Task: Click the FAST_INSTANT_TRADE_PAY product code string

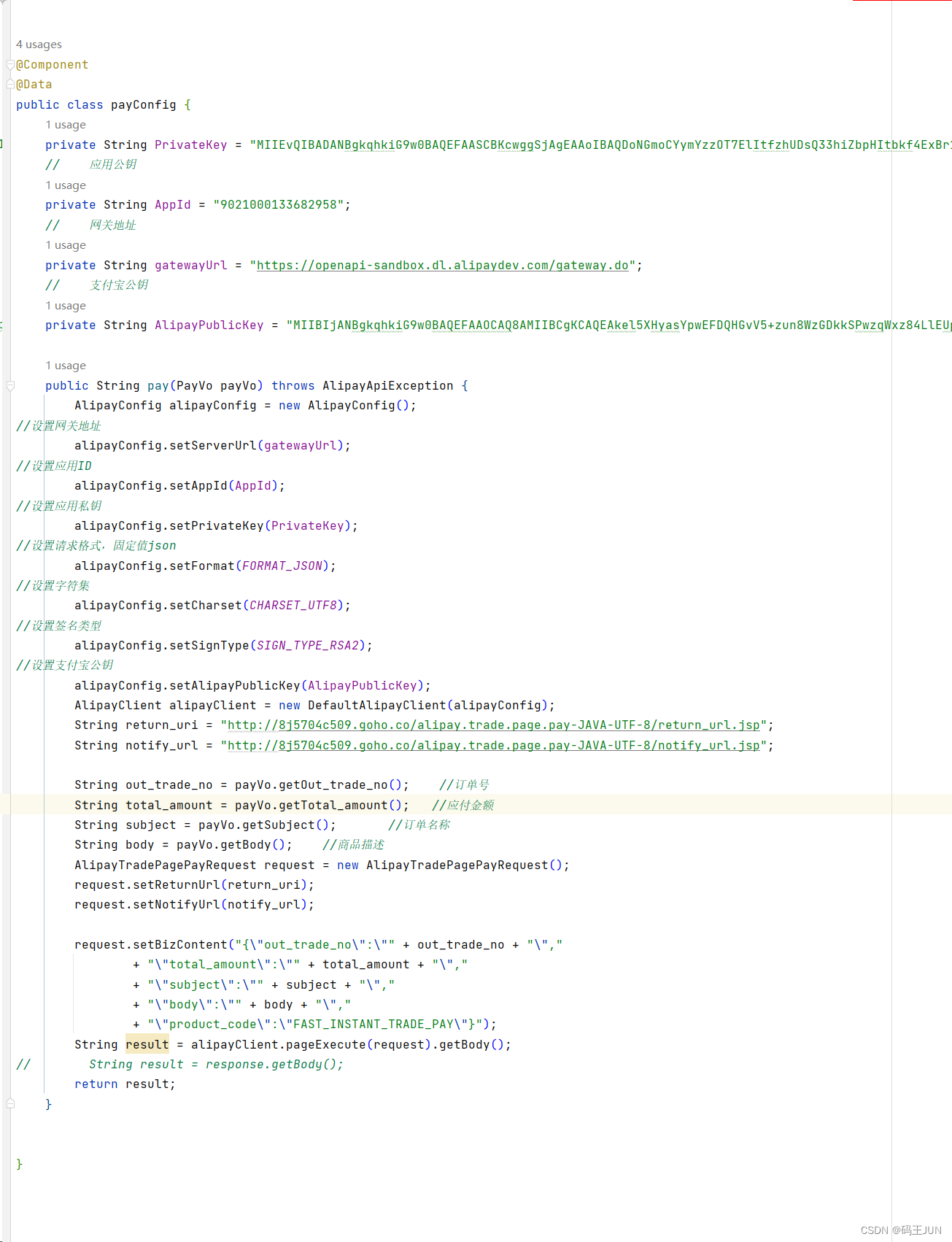Action: pos(374,1025)
